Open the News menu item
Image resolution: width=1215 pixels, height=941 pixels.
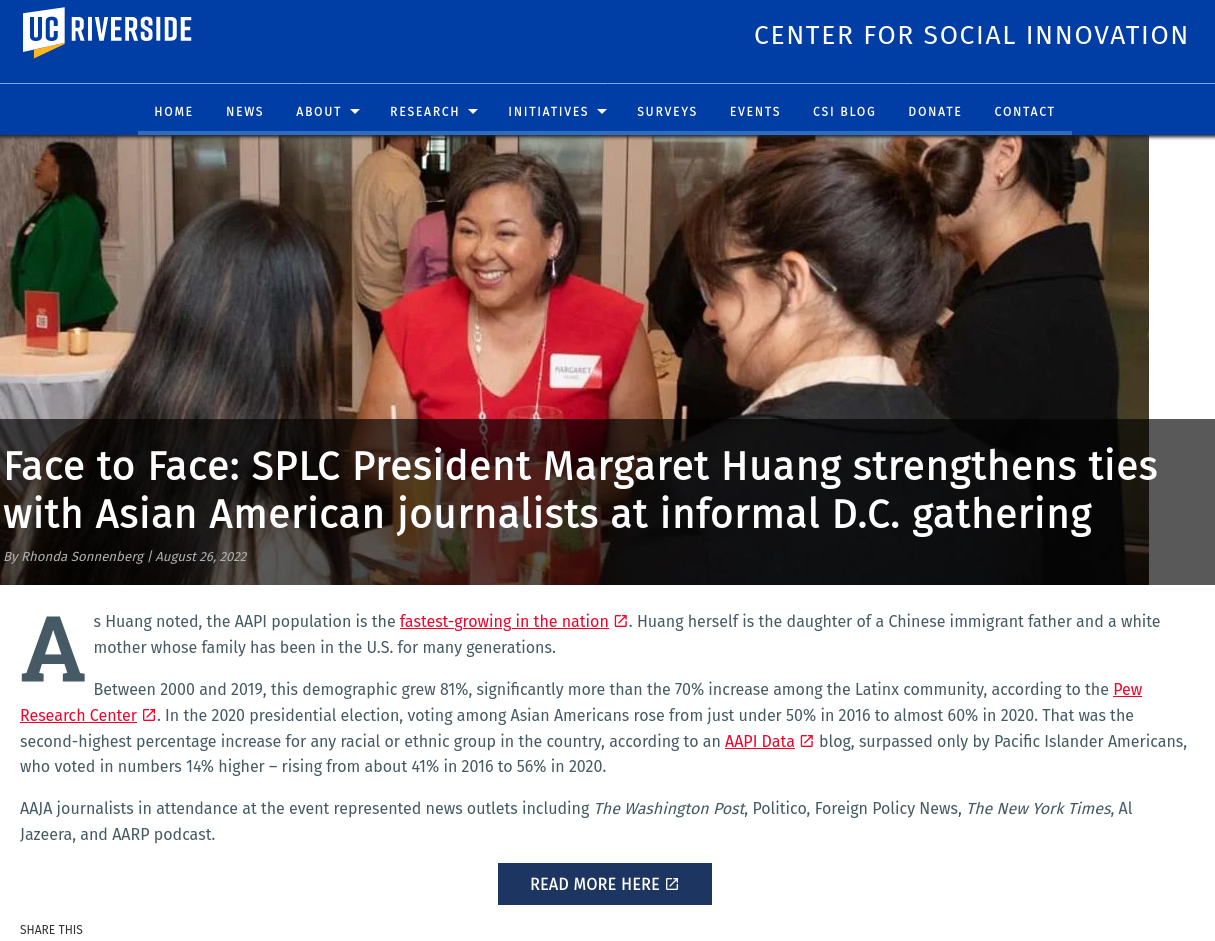coord(245,112)
